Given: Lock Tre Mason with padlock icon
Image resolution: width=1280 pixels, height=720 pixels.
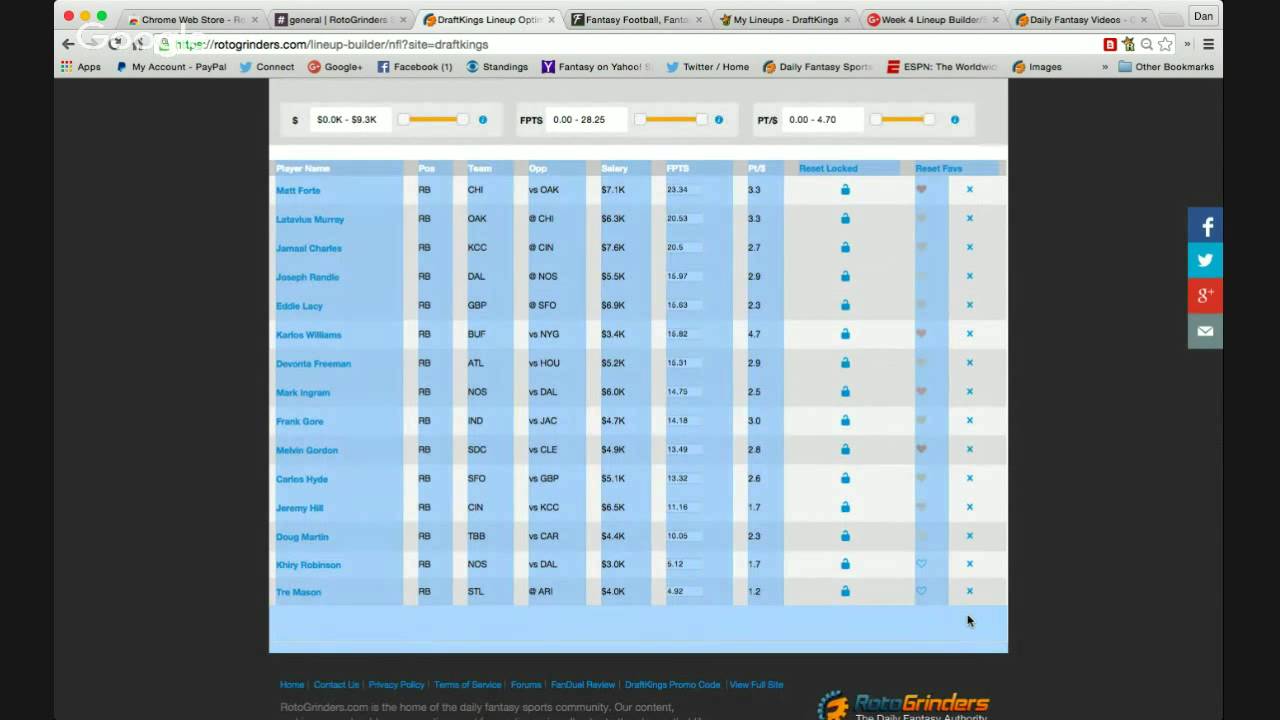Looking at the screenshot, I should 845,591.
